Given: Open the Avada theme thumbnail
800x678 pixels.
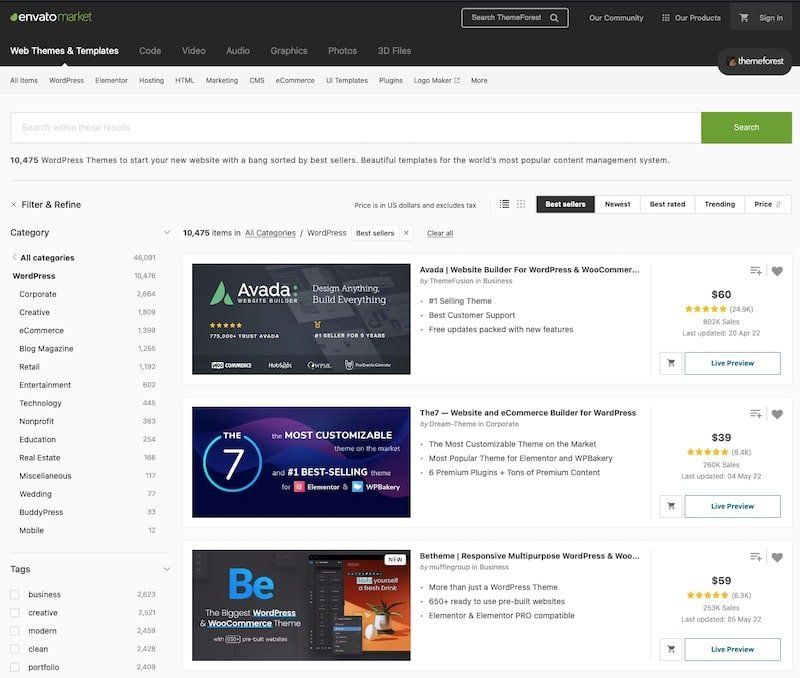Looking at the screenshot, I should [x=301, y=319].
